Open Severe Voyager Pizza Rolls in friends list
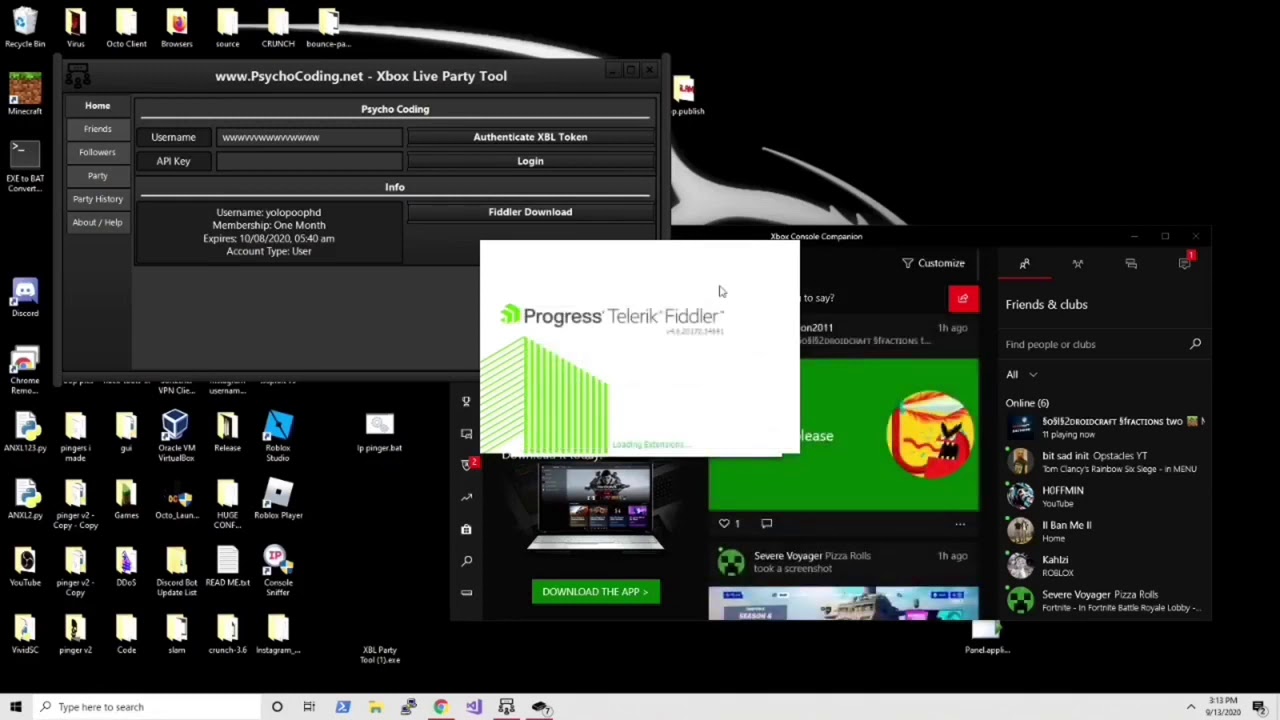Image resolution: width=1280 pixels, height=720 pixels. (x=1105, y=600)
